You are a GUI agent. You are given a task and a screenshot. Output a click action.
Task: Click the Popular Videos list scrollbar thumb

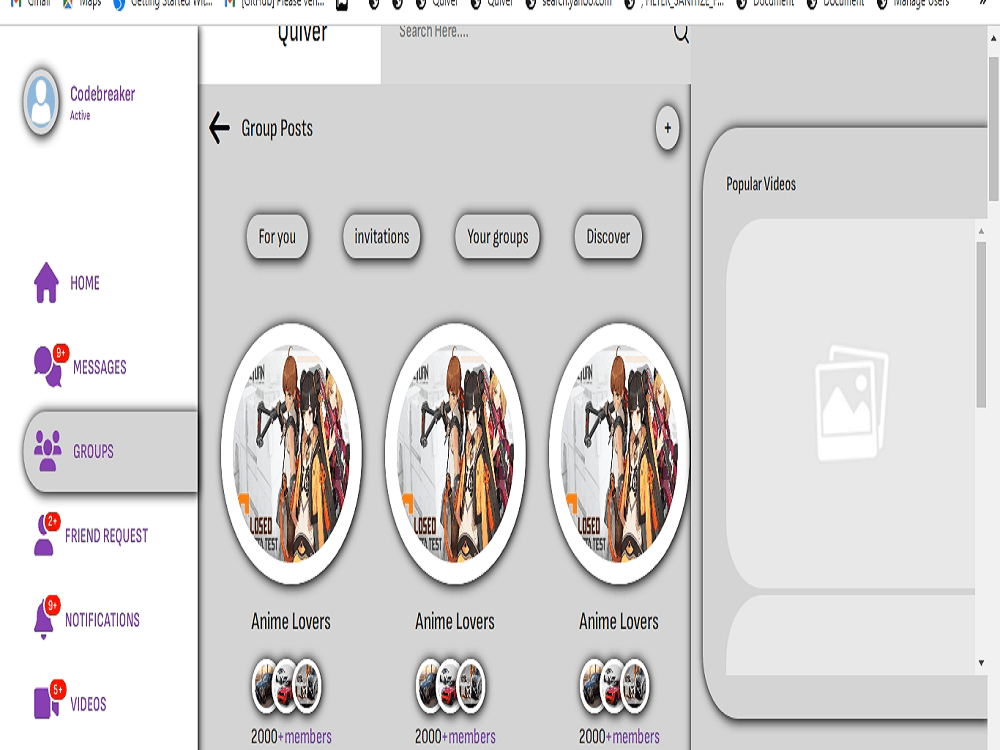coord(981,324)
